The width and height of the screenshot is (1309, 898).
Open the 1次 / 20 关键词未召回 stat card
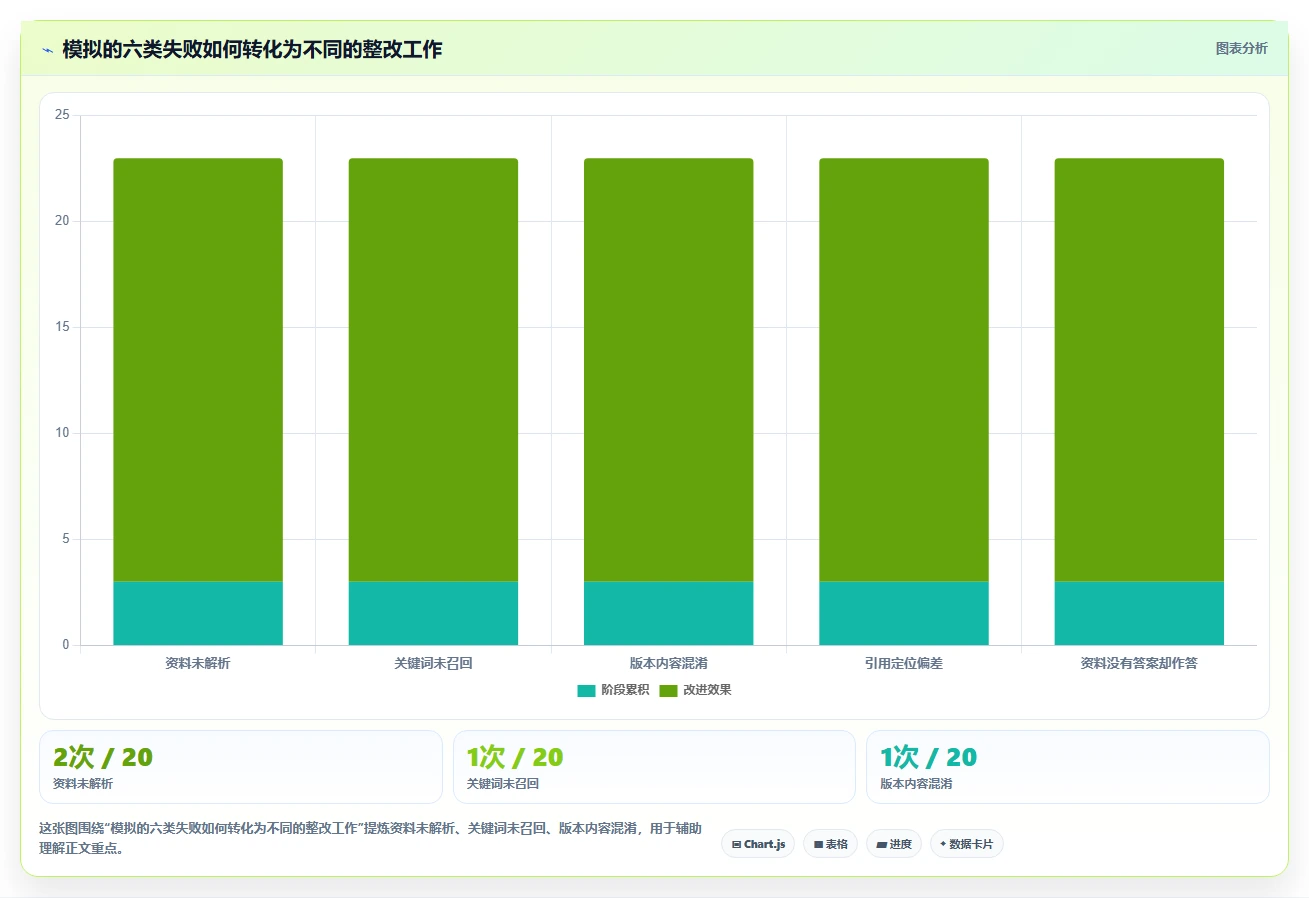[x=654, y=767]
